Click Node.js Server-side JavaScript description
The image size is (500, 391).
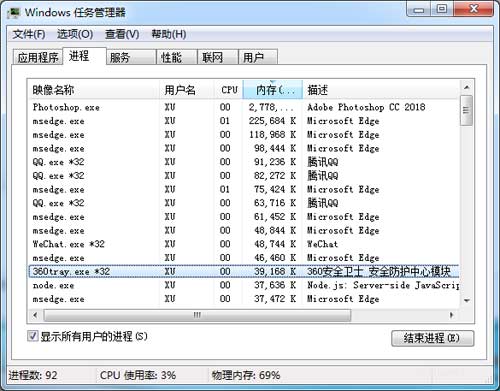[x=383, y=285]
